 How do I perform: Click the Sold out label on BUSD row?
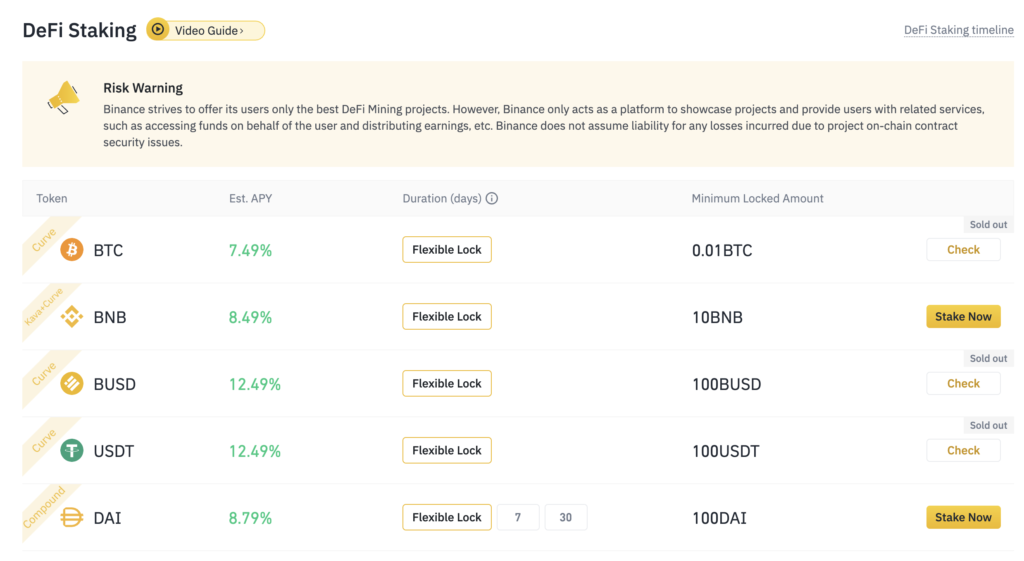pos(988,359)
